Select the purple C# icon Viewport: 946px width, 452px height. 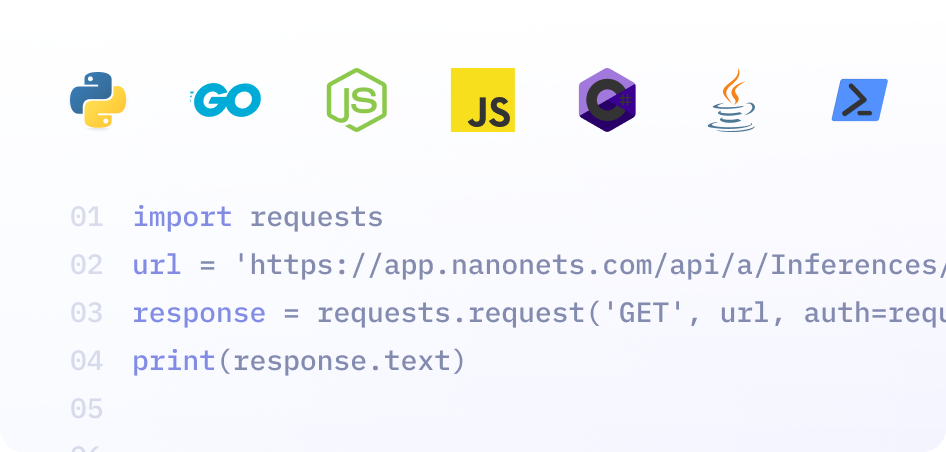click(607, 100)
